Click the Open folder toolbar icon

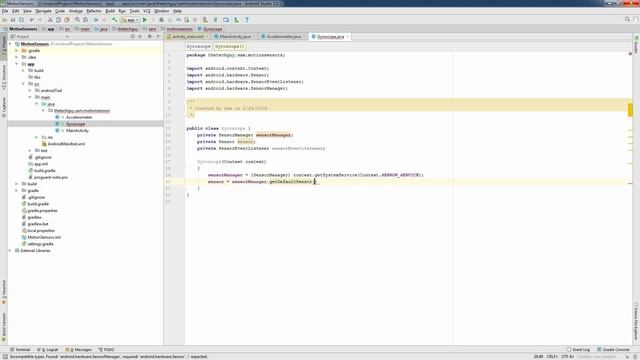5,20
